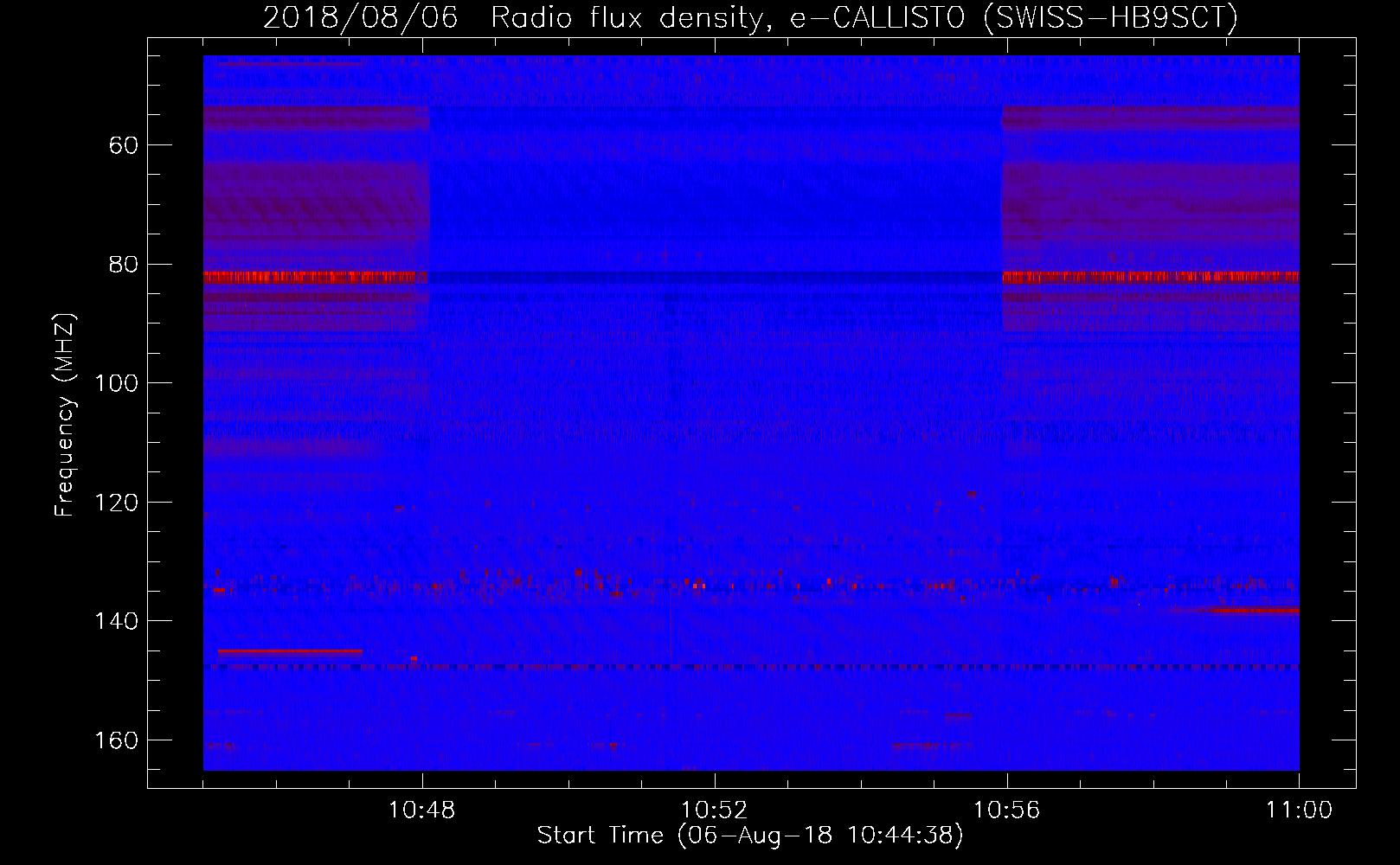This screenshot has height=865, width=1400.
Task: Click the 140 frequency tick label
Action: point(117,621)
